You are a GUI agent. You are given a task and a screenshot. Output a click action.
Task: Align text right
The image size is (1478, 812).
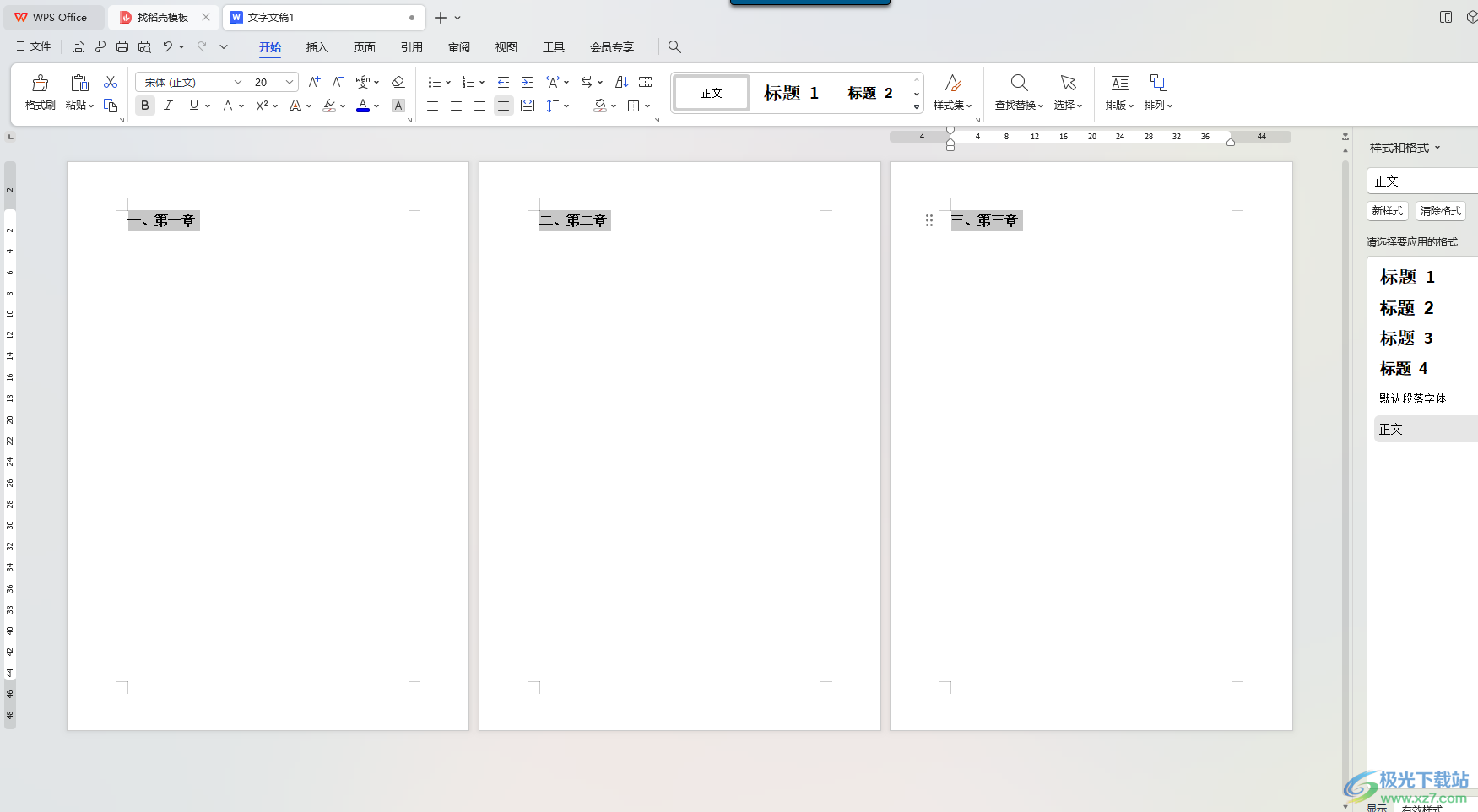(479, 106)
